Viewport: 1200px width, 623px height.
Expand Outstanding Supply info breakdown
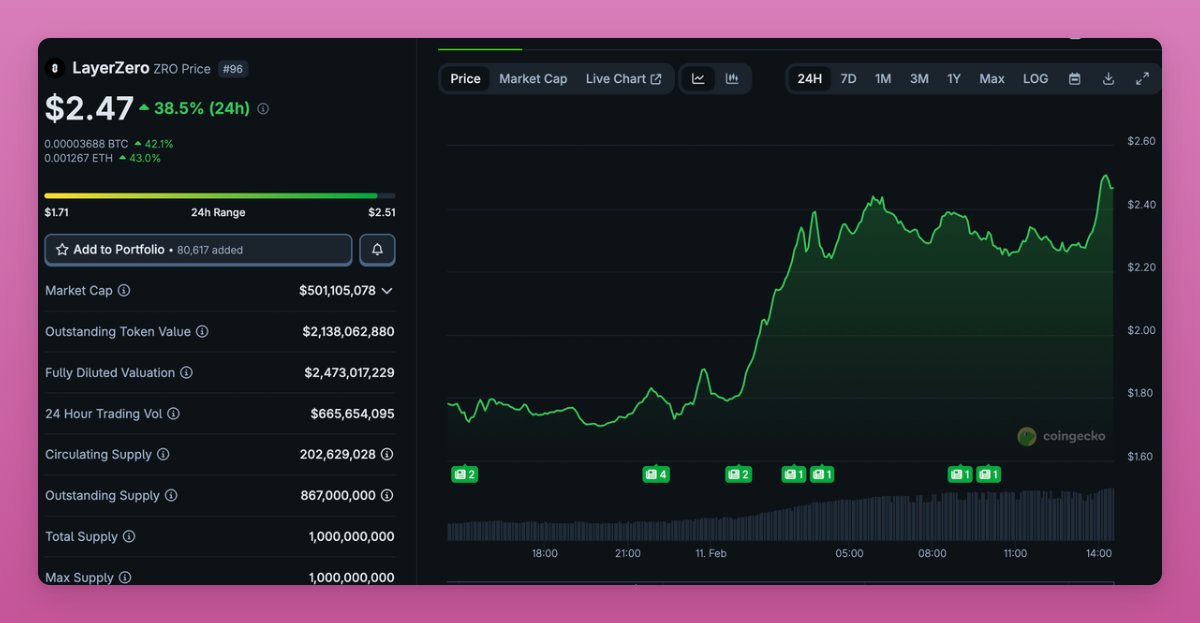click(387, 496)
